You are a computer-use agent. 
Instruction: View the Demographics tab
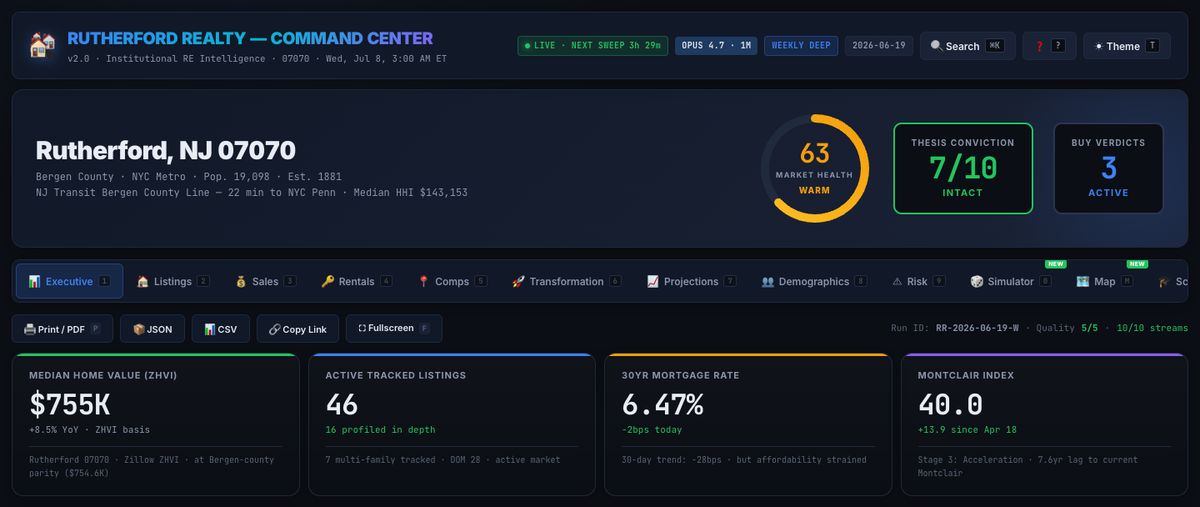[x=814, y=281]
